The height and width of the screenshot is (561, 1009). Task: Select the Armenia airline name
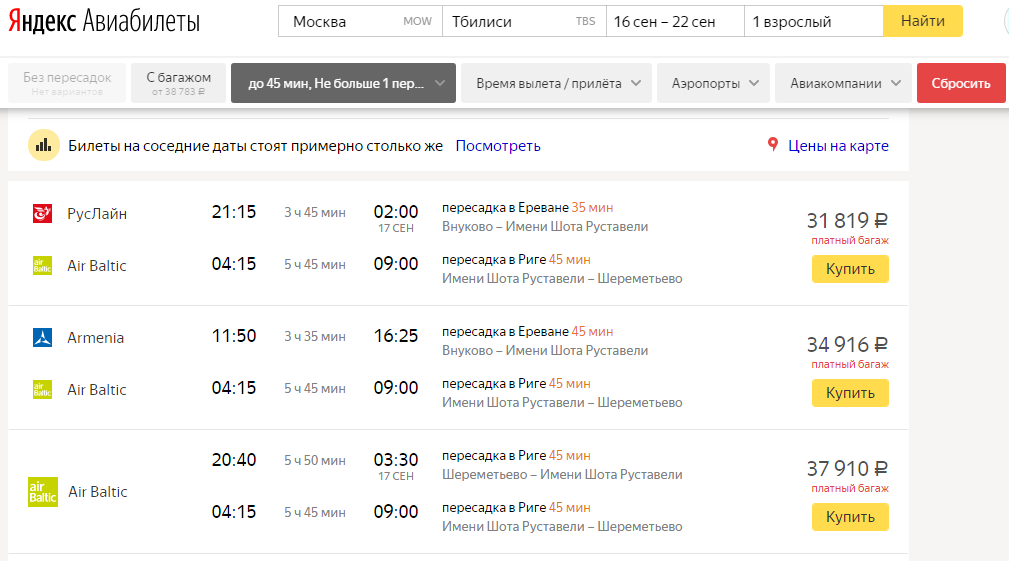pos(95,338)
